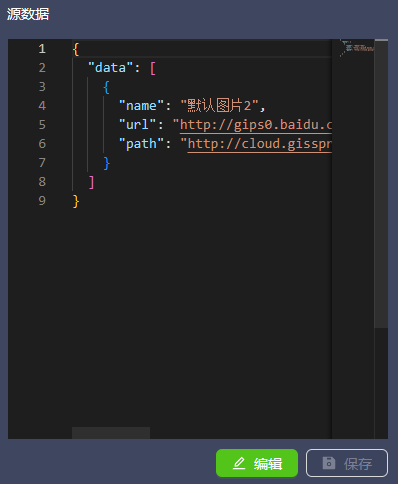Image resolution: width=398 pixels, height=484 pixels.
Task: Click the "url" key on line 5
Action: click(x=137, y=125)
